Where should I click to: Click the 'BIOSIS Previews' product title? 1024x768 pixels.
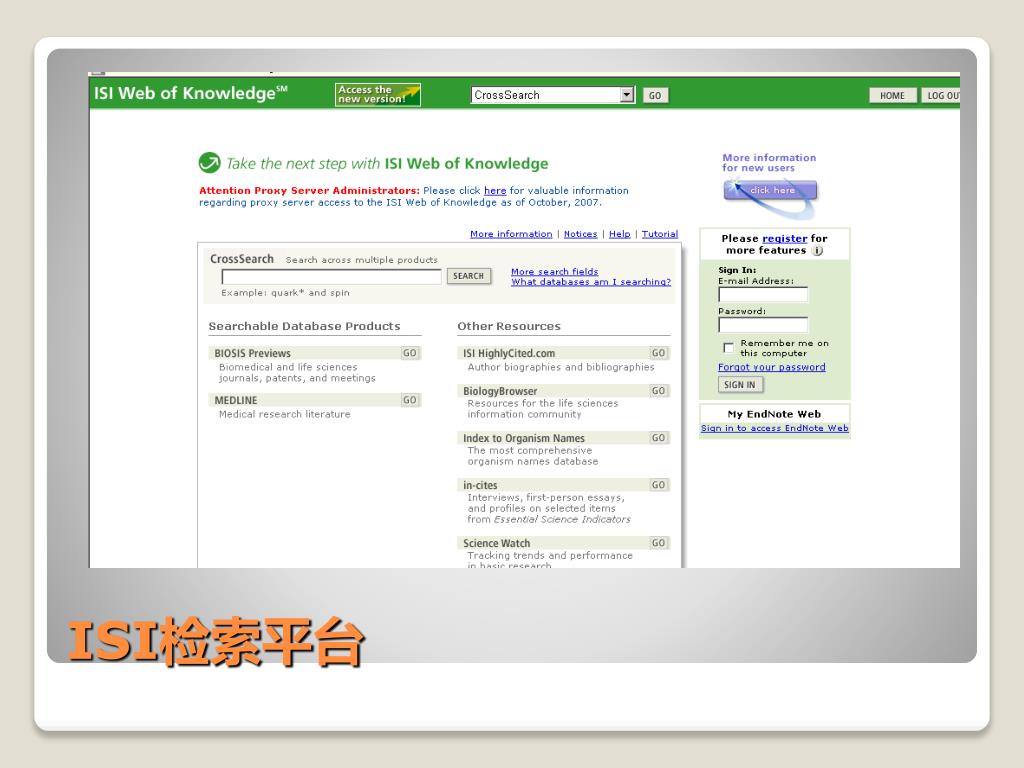click(252, 353)
